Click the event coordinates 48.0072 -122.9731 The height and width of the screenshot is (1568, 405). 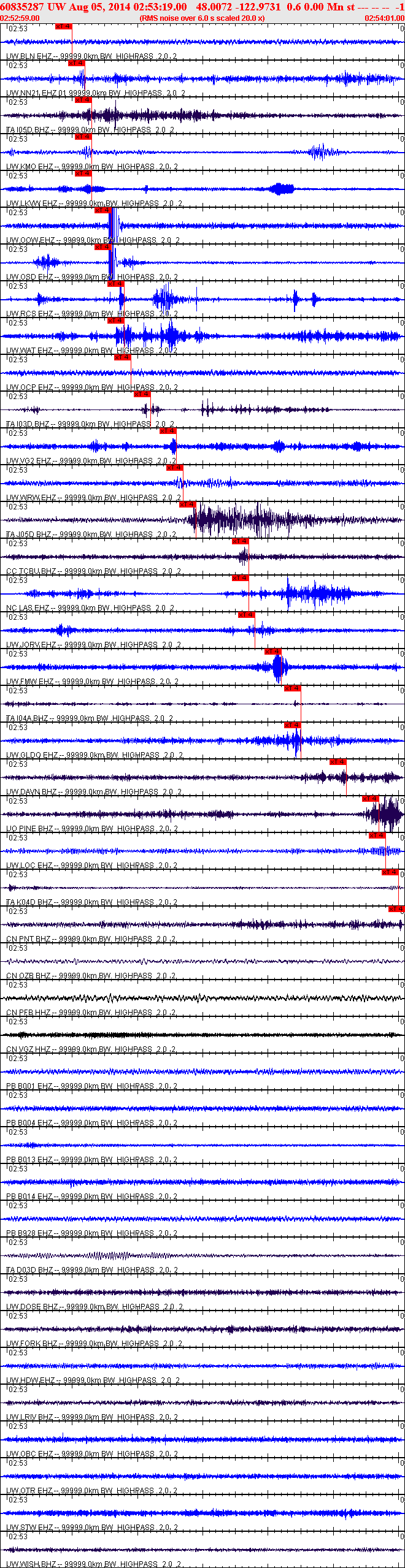[x=238, y=7]
